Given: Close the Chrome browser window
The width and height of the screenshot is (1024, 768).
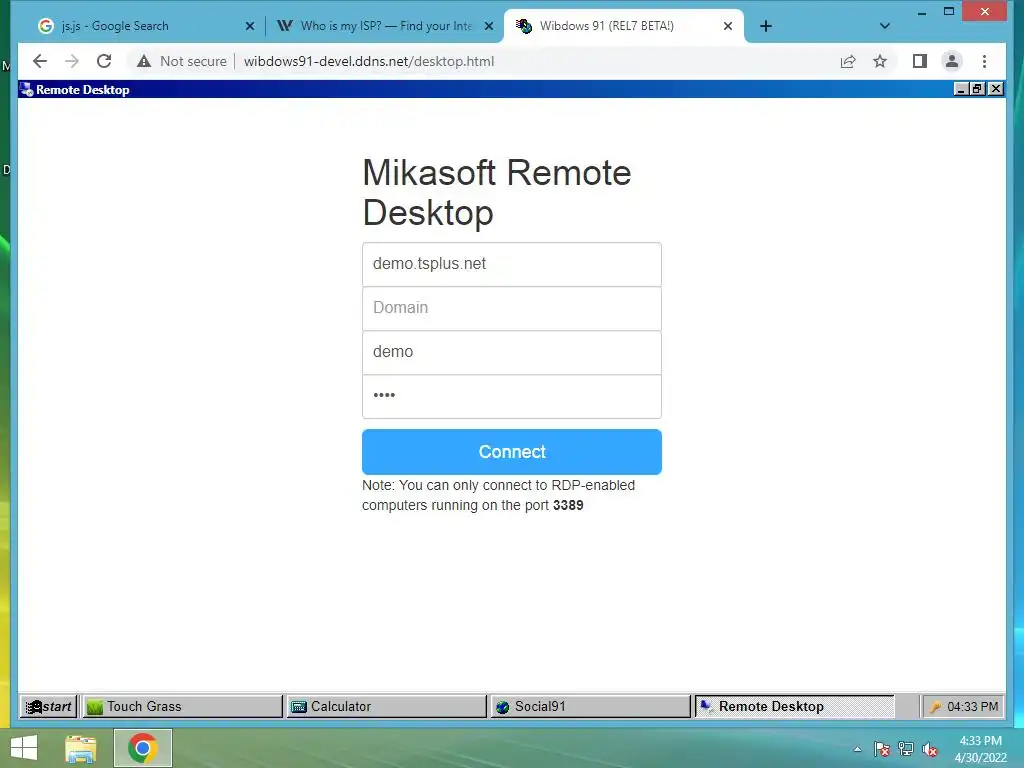Looking at the screenshot, I should pos(985,11).
